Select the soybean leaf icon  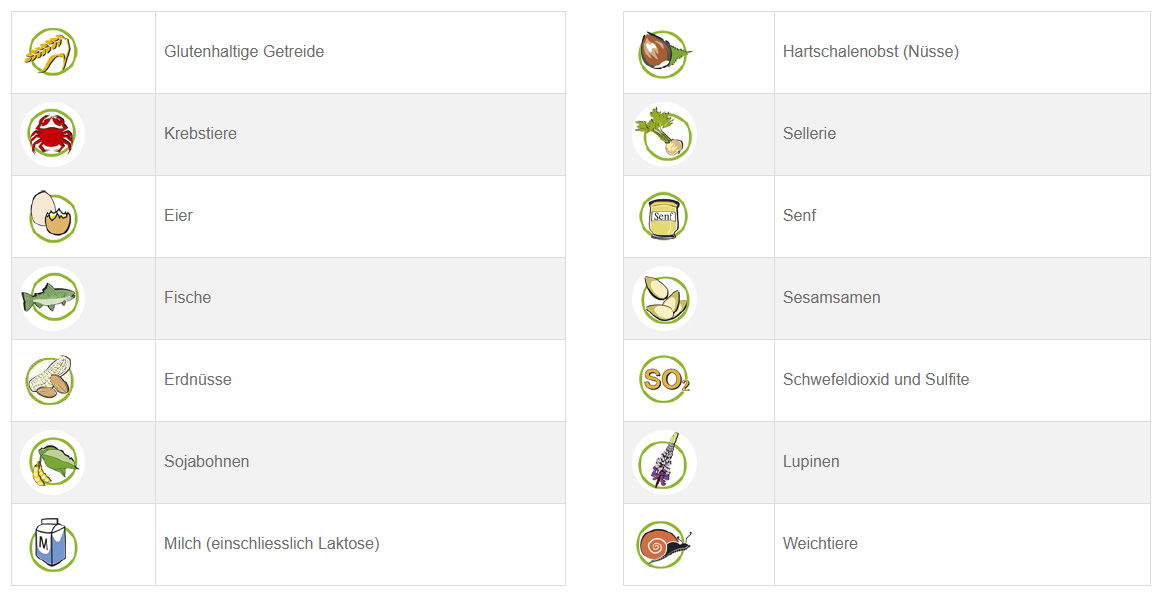[x=52, y=462]
